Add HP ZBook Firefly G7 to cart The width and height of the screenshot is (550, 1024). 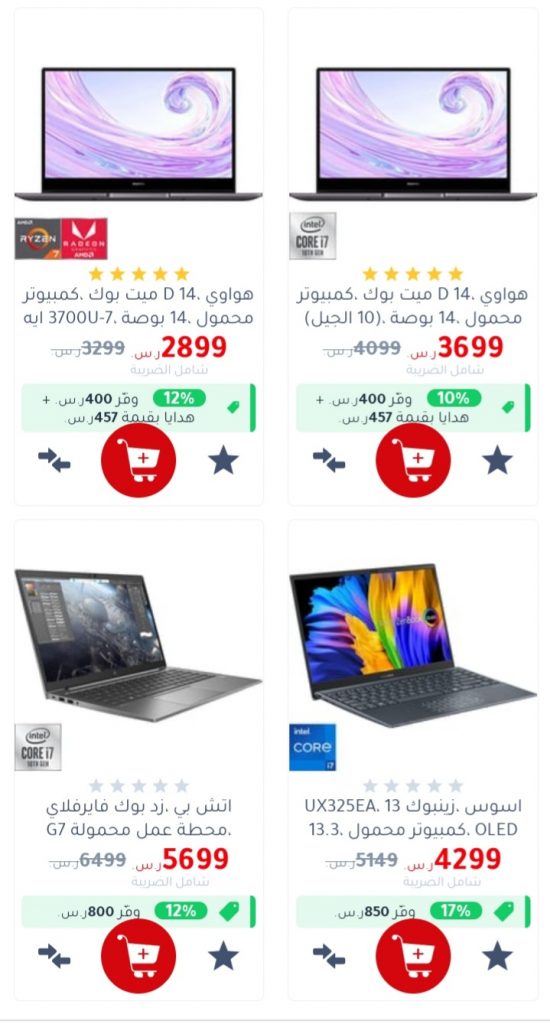(x=138, y=956)
